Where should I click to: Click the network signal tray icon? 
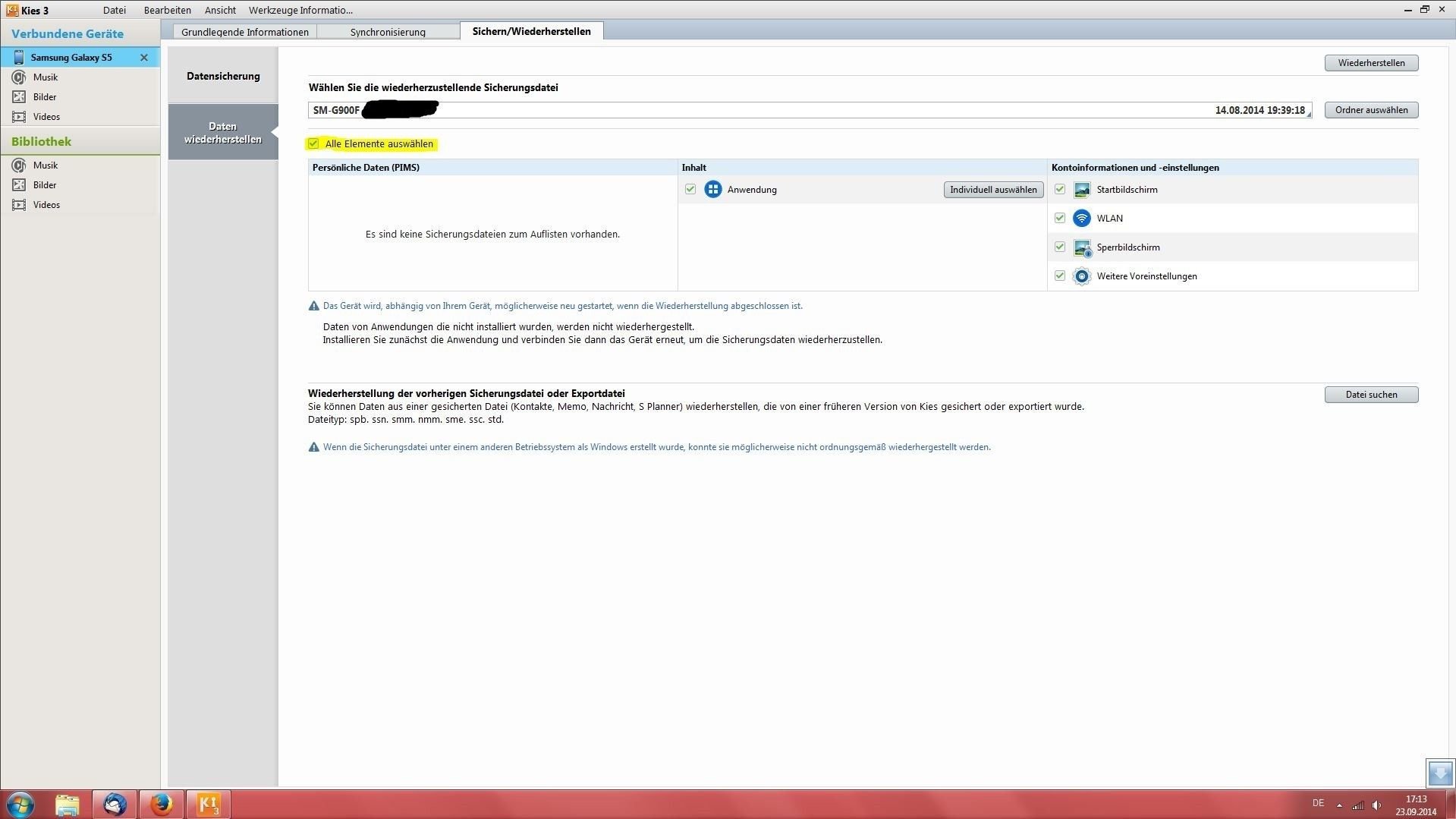point(1358,805)
